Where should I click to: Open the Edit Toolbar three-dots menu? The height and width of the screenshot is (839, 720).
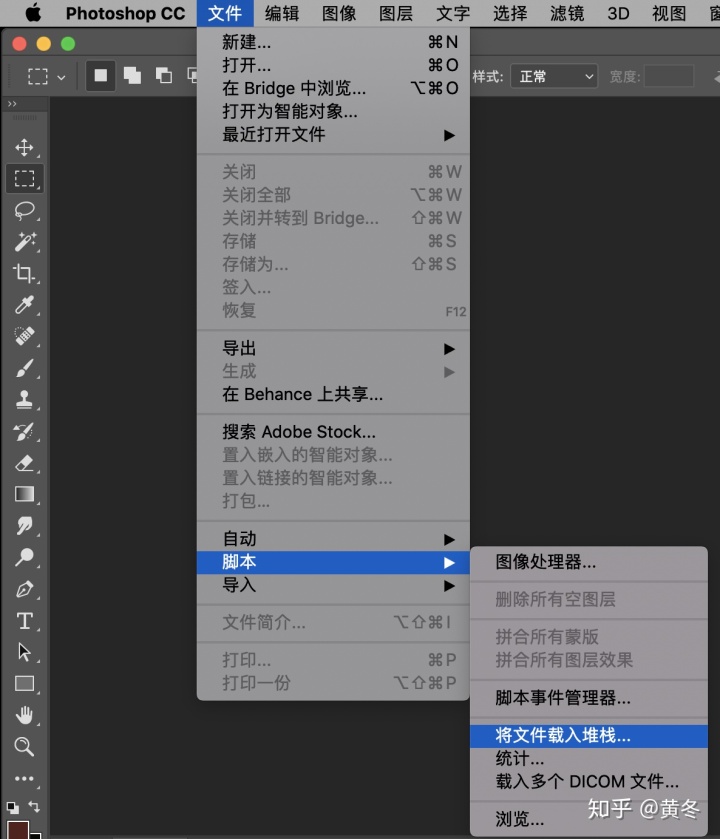pyautogui.click(x=24, y=778)
